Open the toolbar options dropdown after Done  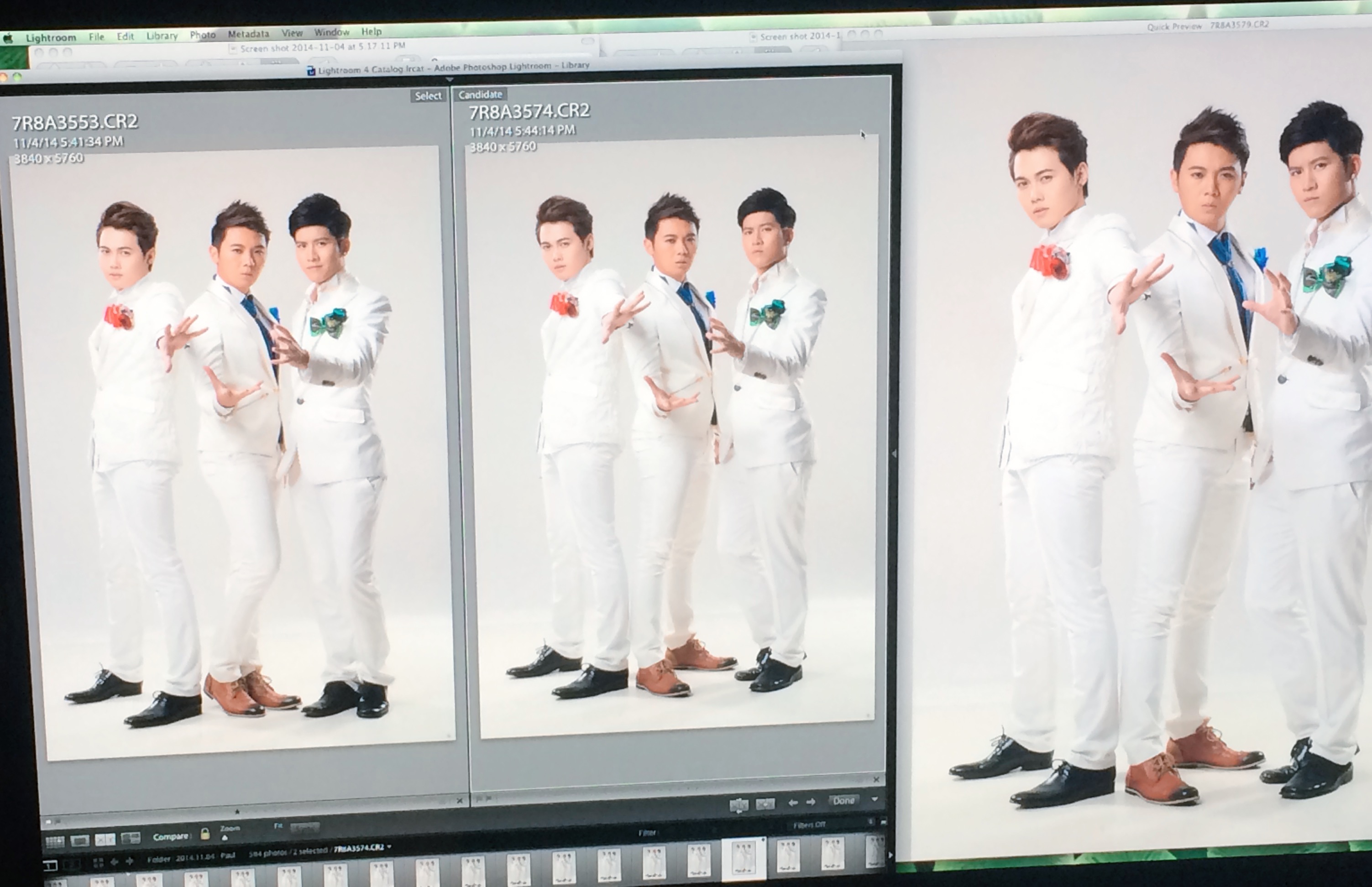point(875,799)
